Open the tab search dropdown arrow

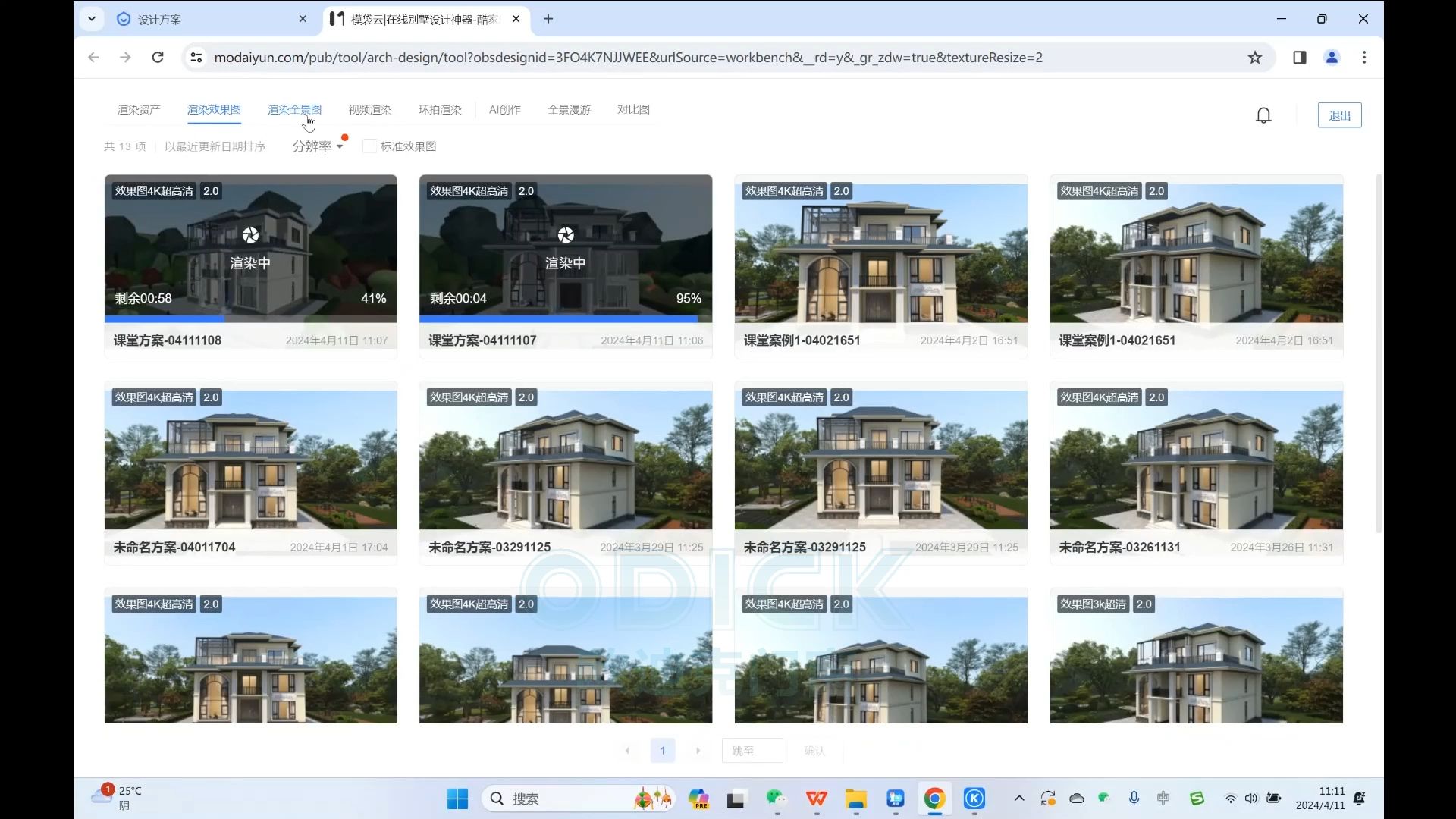[x=92, y=19]
